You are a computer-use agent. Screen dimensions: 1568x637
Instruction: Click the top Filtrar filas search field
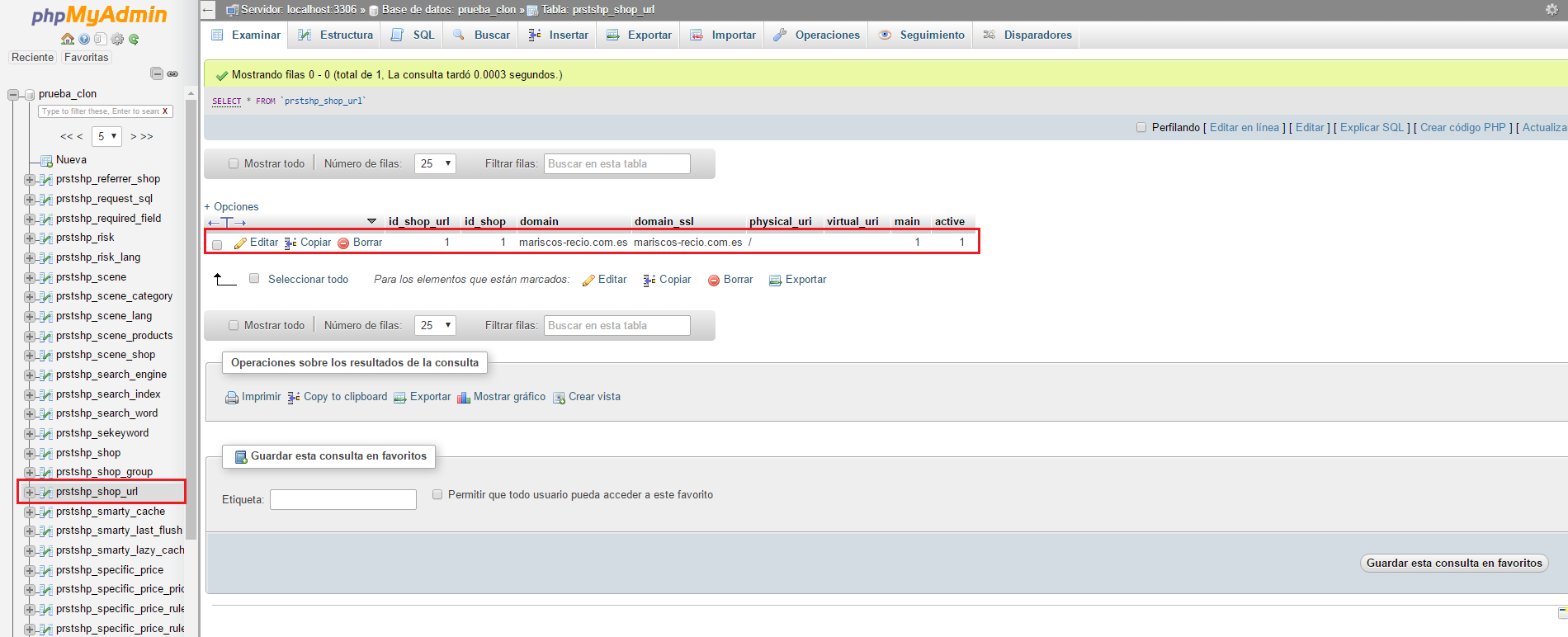(x=616, y=163)
